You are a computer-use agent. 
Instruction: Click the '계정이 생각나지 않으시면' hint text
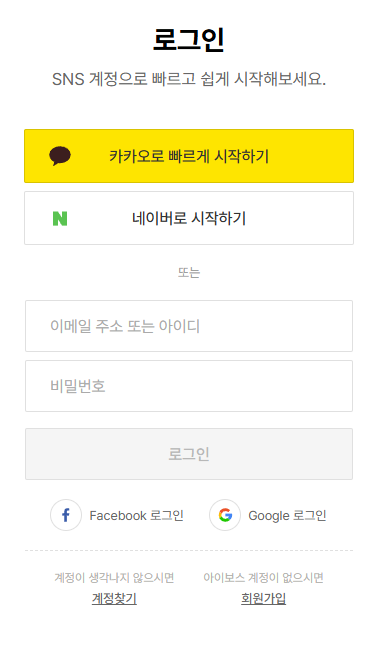coord(114,577)
